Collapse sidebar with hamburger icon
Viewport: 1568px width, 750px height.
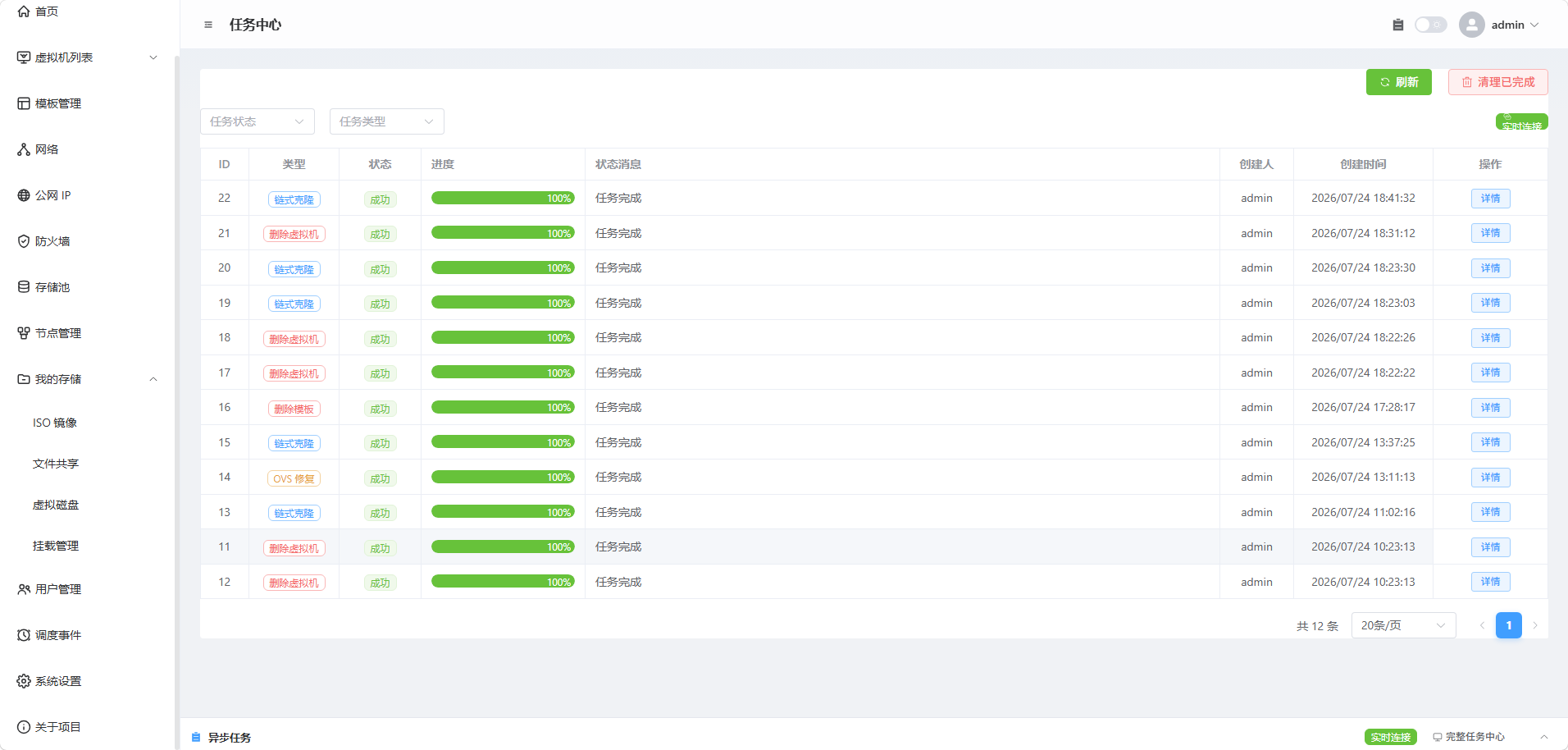click(208, 25)
